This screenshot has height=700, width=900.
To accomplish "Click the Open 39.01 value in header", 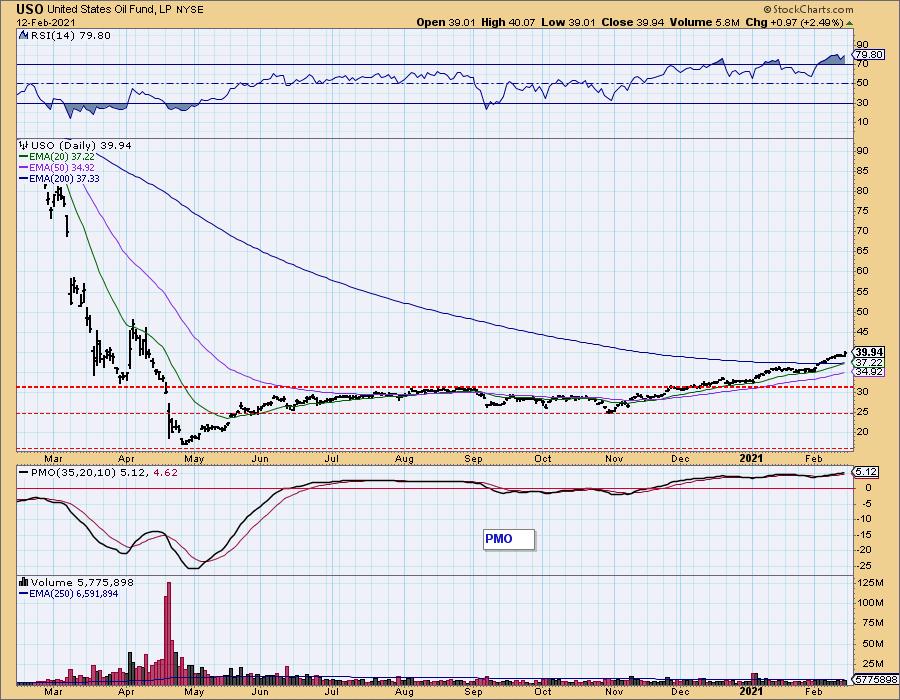I will tap(444, 22).
